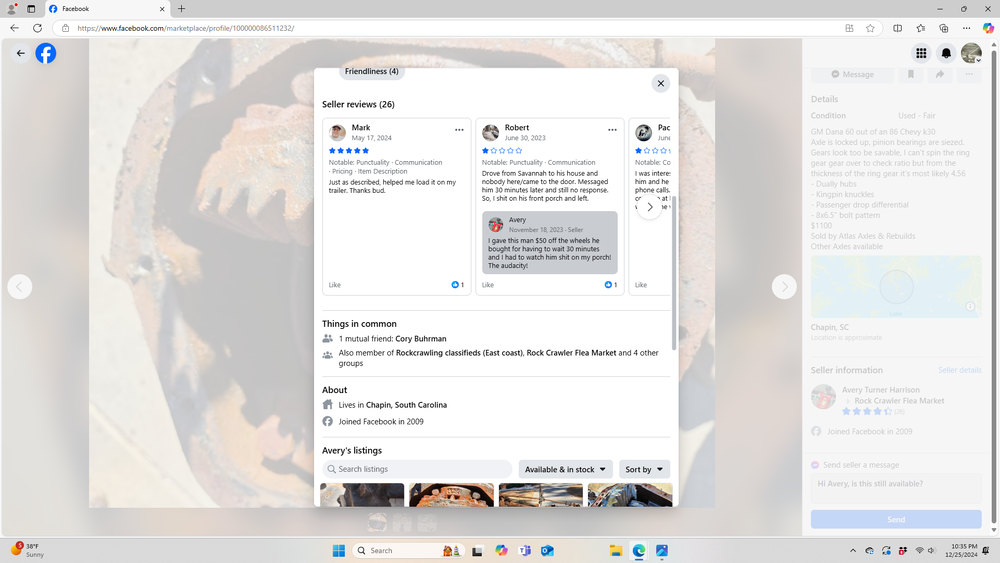
Task: Click the seller message text box
Action: tap(896, 488)
